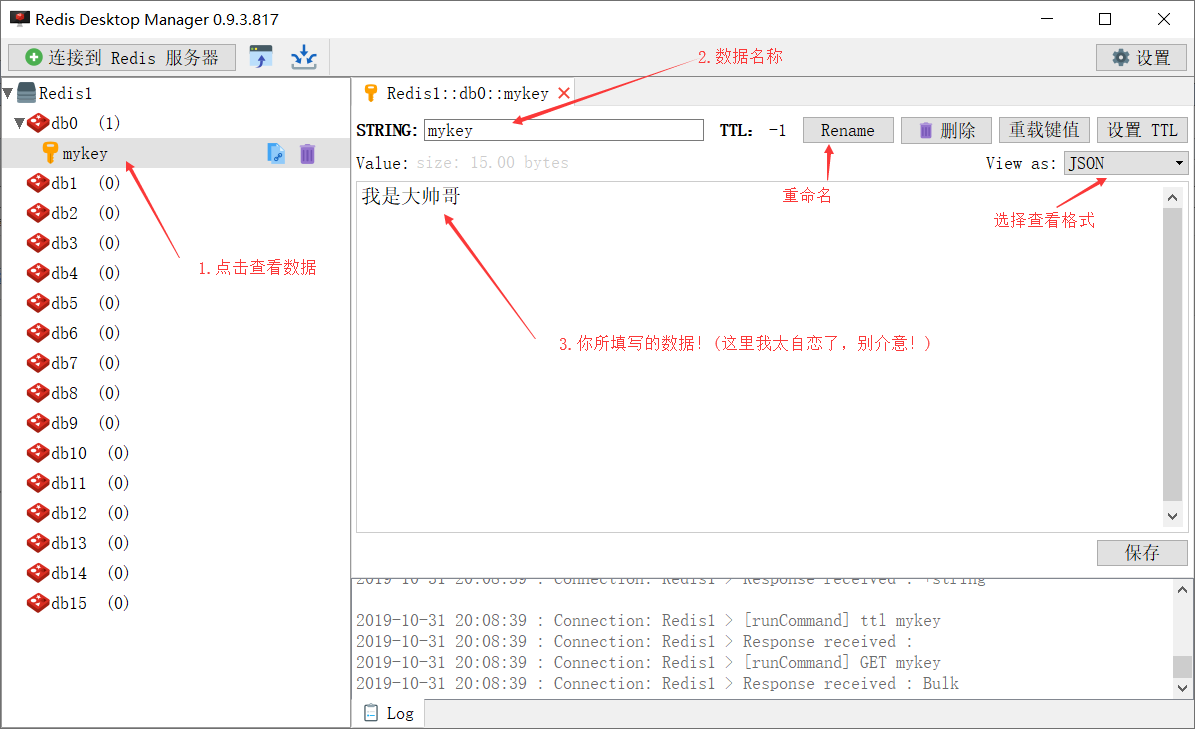Screen dimensions: 1195x729
Task: Click the db14 database icon
Action: [x=38, y=573]
